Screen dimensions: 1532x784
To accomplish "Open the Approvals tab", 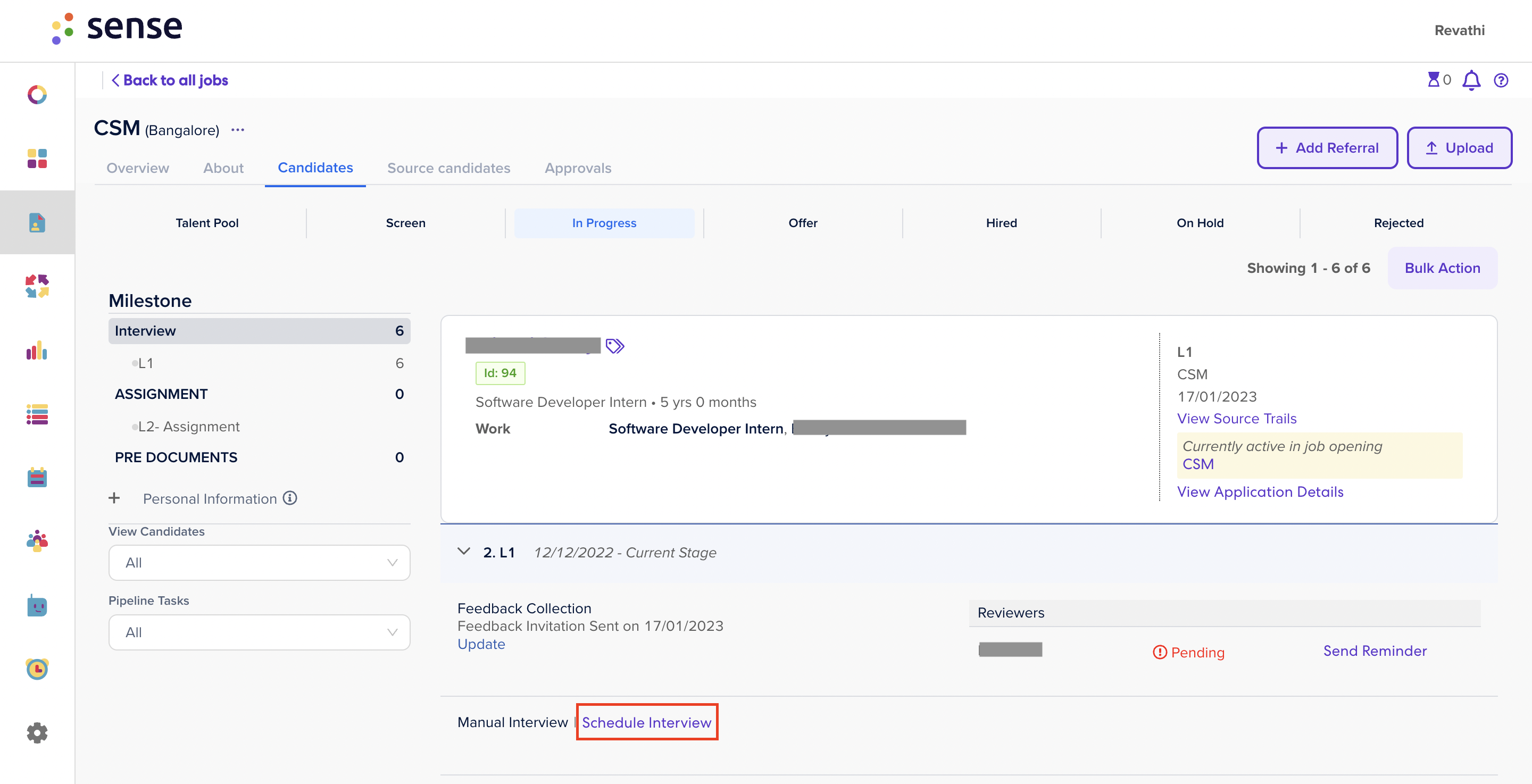I will click(x=578, y=168).
